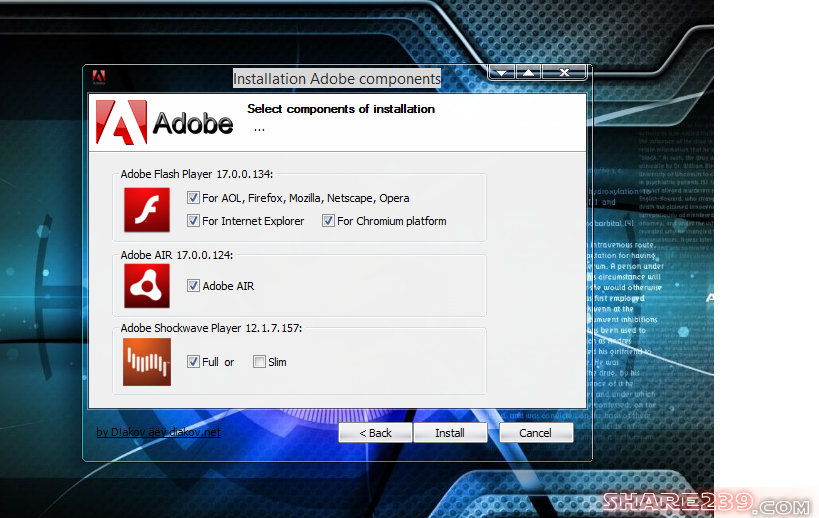Cancel the Adobe components installation
This screenshot has width=819, height=518.
click(x=536, y=433)
